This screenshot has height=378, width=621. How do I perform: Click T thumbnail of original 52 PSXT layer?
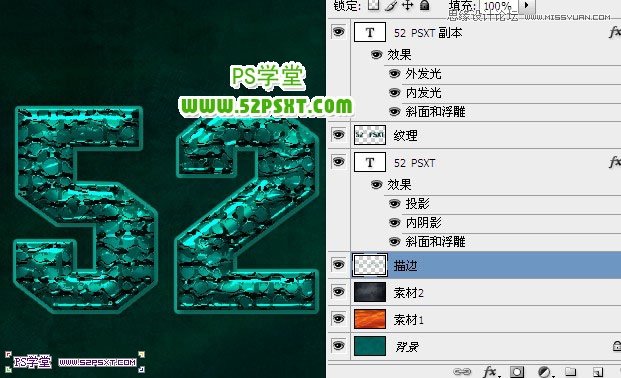point(370,162)
